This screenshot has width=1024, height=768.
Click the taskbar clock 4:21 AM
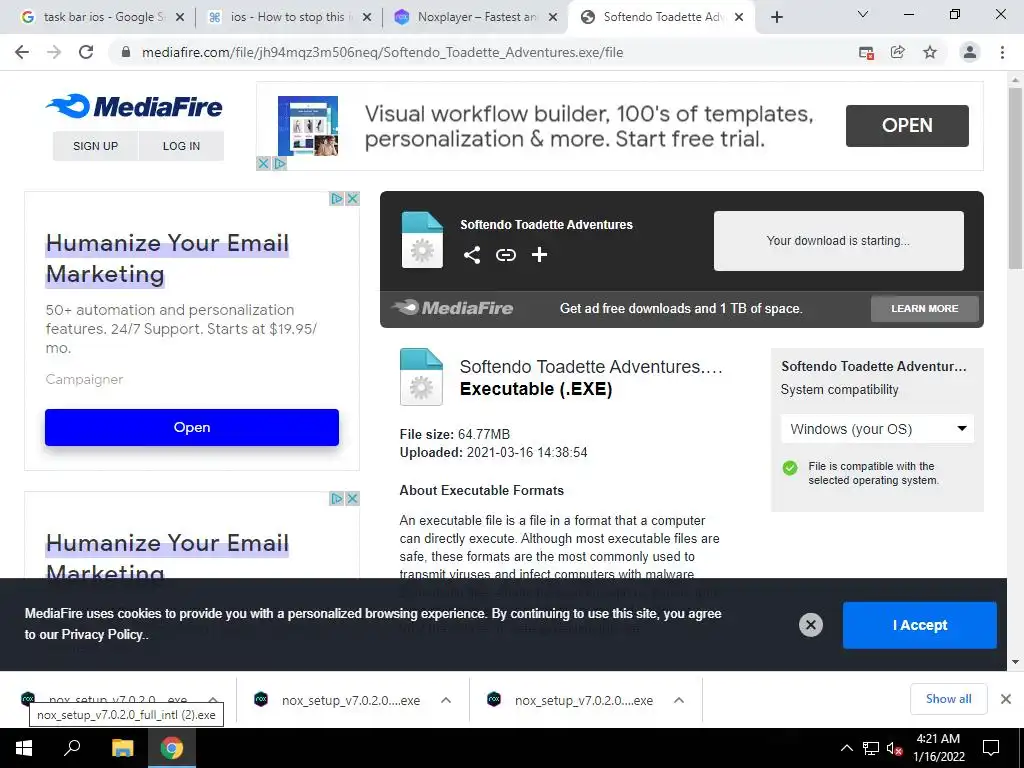[x=938, y=748]
